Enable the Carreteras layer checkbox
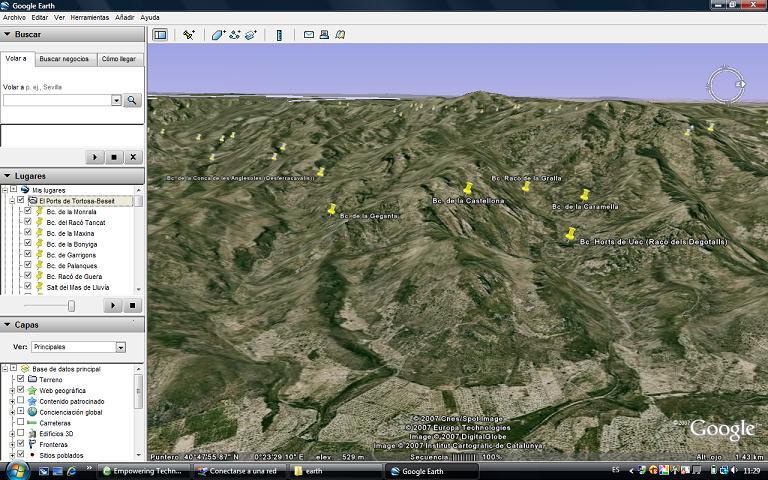768x480 pixels. coord(21,422)
